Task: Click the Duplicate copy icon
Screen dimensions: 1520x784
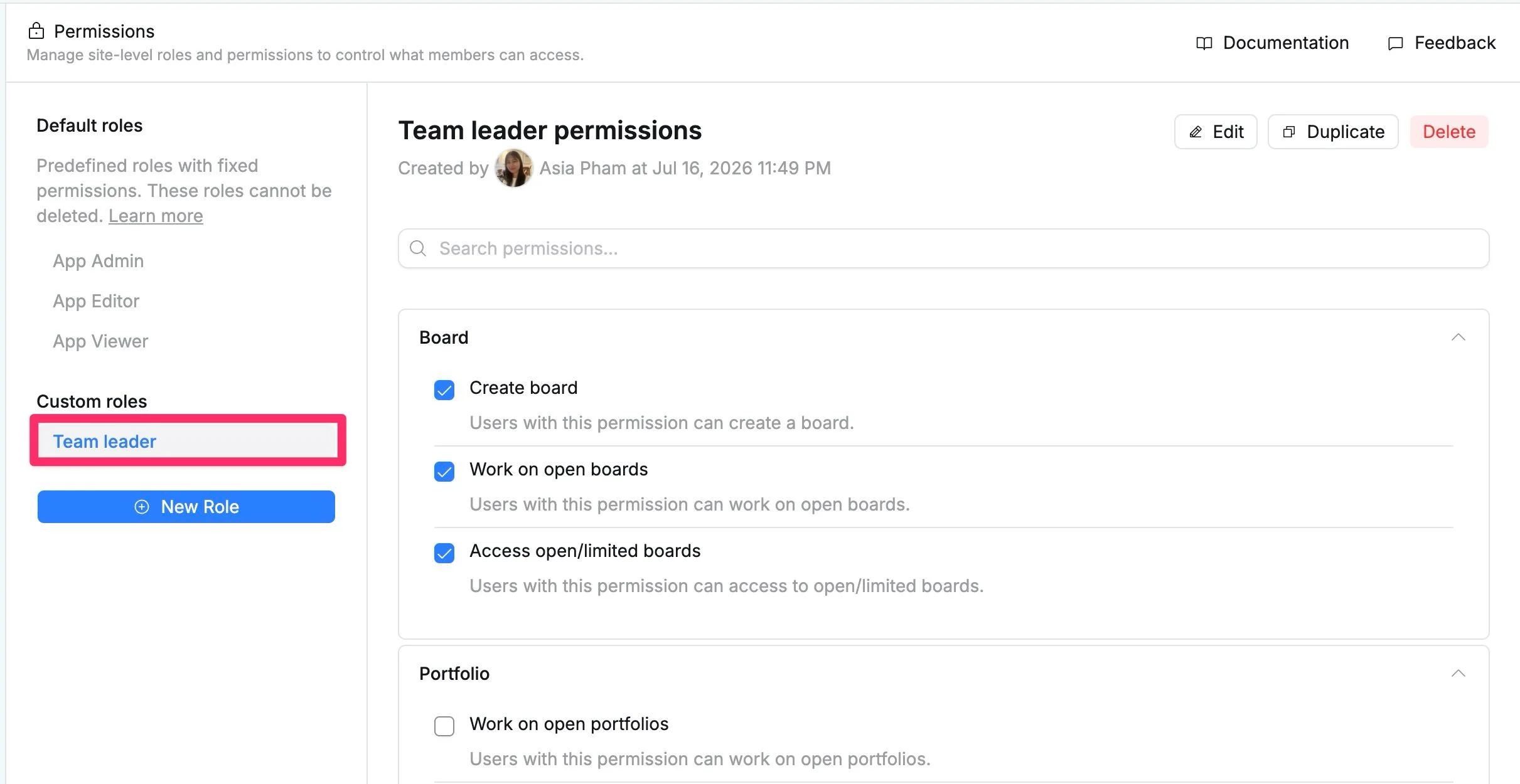Action: (1289, 132)
